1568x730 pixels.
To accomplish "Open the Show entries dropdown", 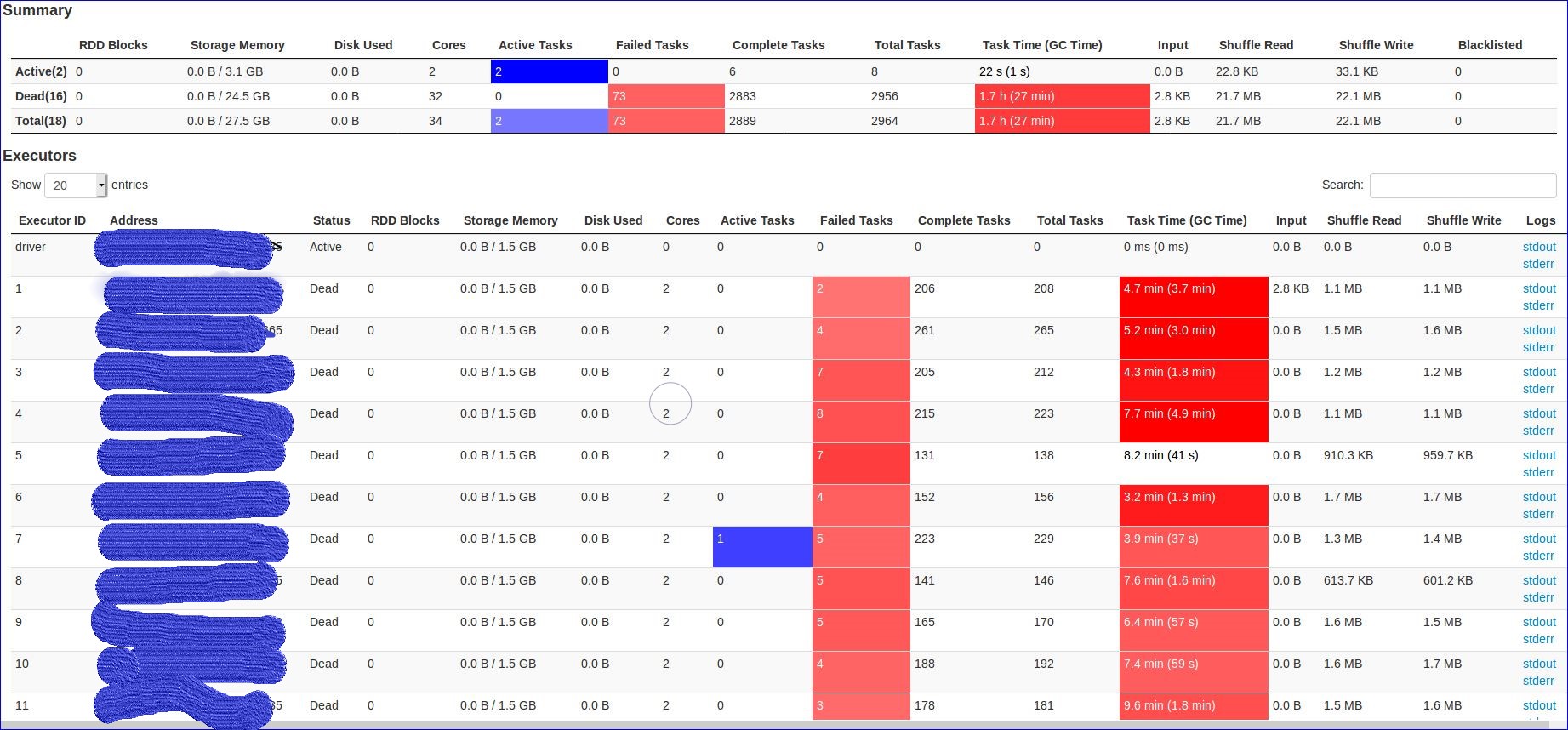I will click(76, 185).
